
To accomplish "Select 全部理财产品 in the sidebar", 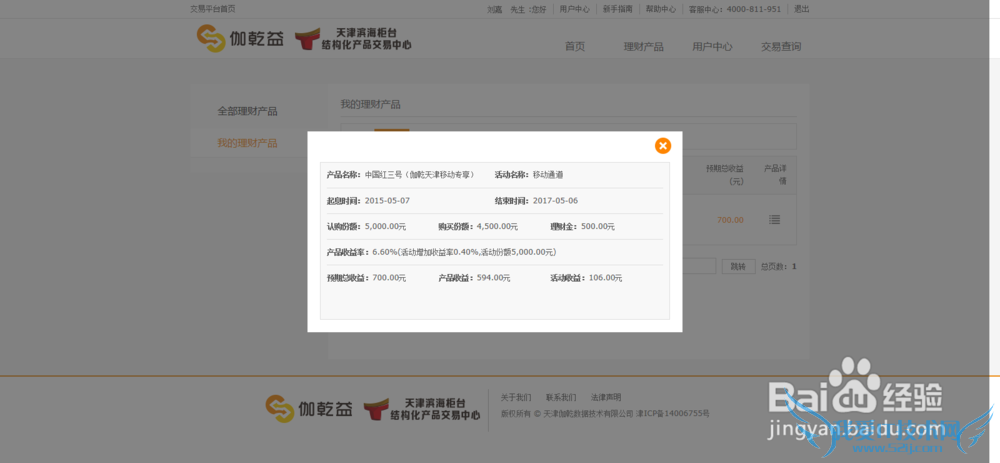I will coord(247,111).
